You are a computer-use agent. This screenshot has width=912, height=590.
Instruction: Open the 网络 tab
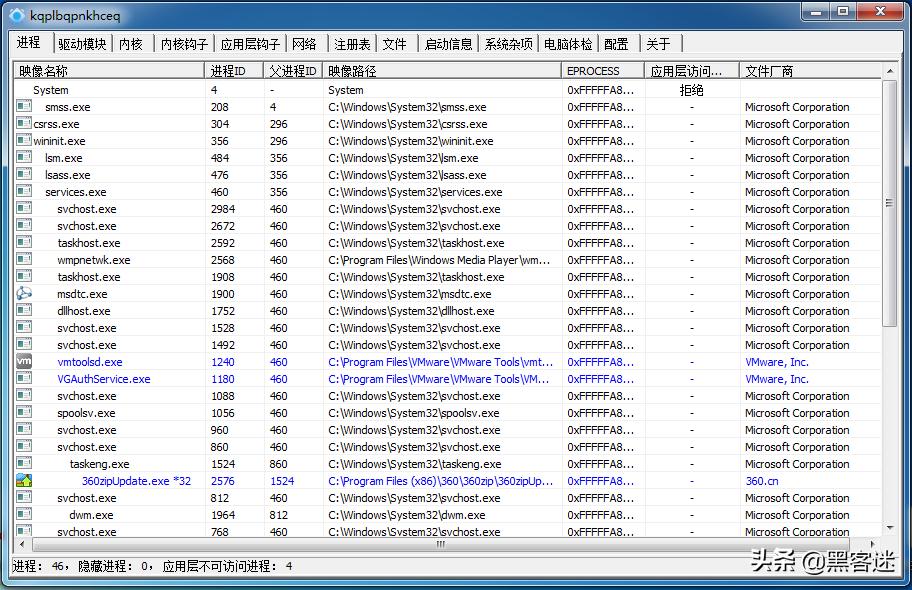point(305,43)
